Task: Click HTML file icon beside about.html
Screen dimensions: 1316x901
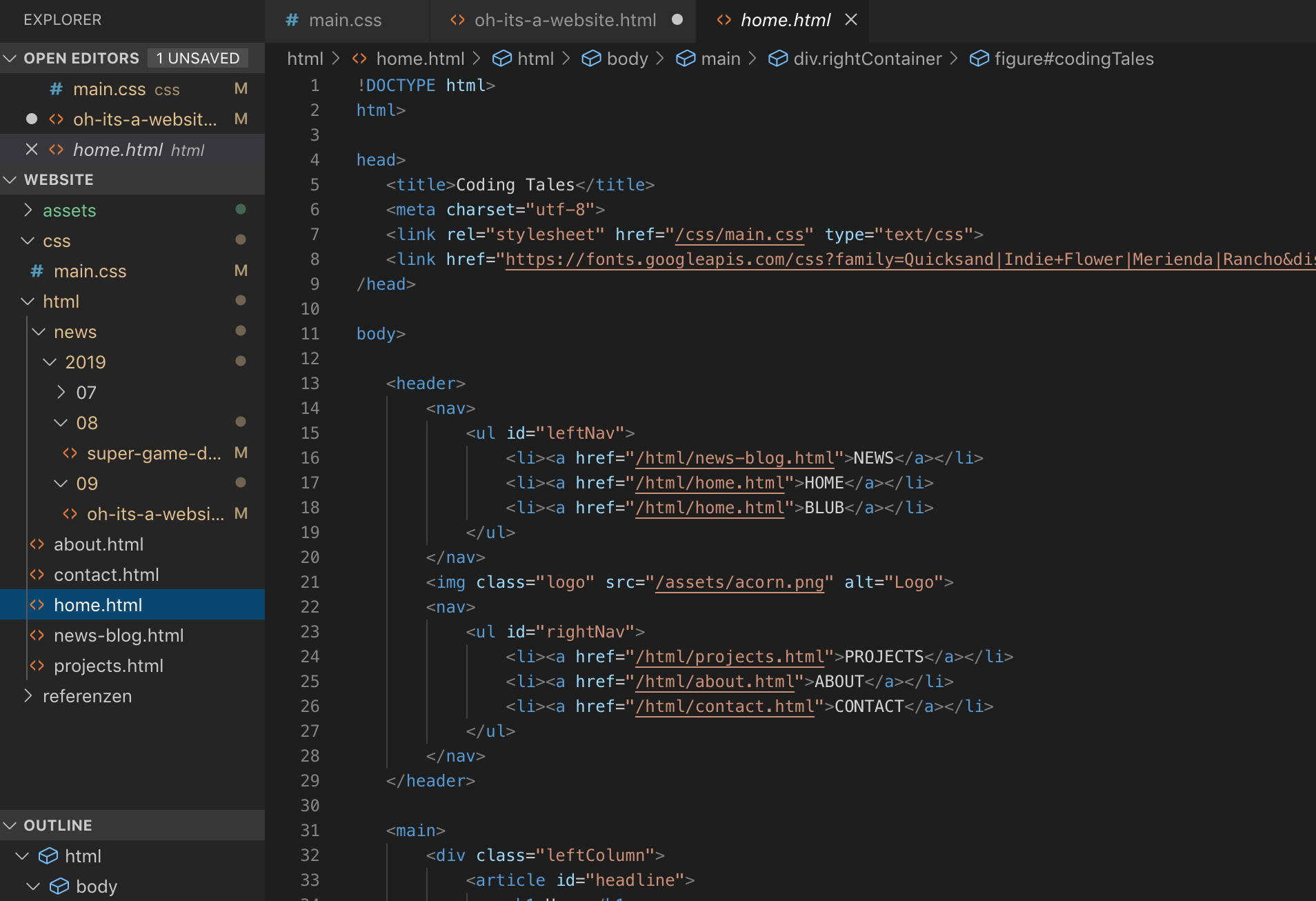Action: coord(37,544)
